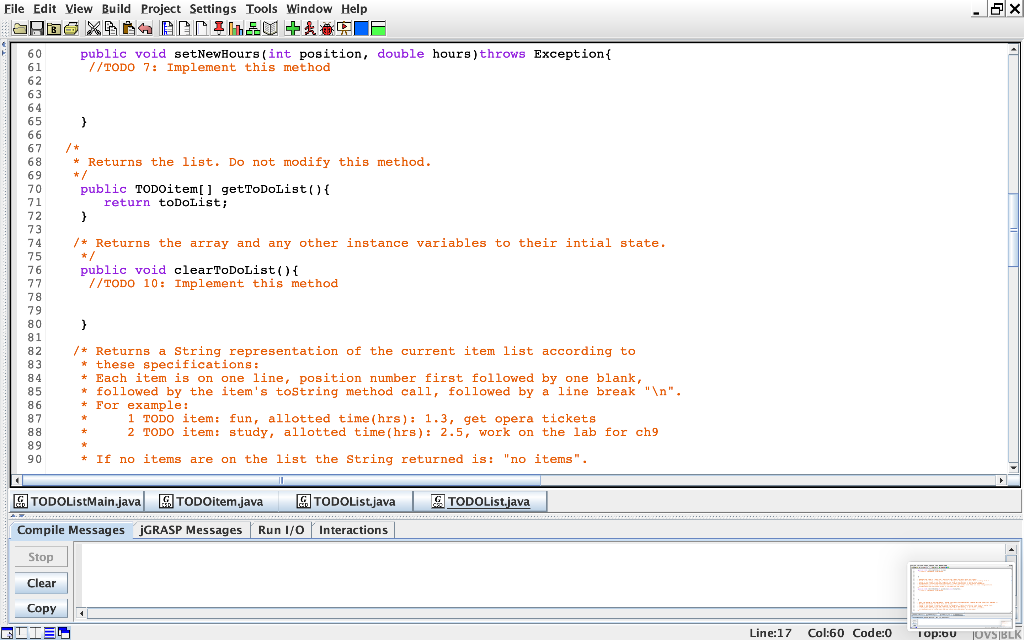The width and height of the screenshot is (1024, 640).
Task: Click the cascade overlapping-windows icon in the bottom-left corner
Action: point(64,633)
